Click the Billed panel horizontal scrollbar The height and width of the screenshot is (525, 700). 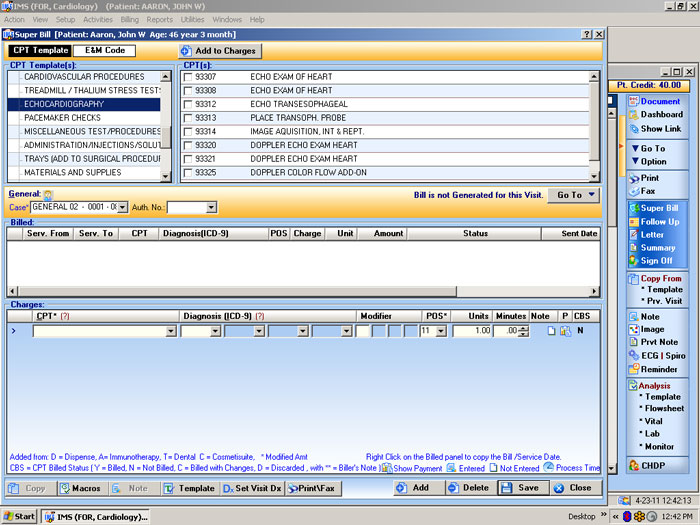[x=237, y=292]
